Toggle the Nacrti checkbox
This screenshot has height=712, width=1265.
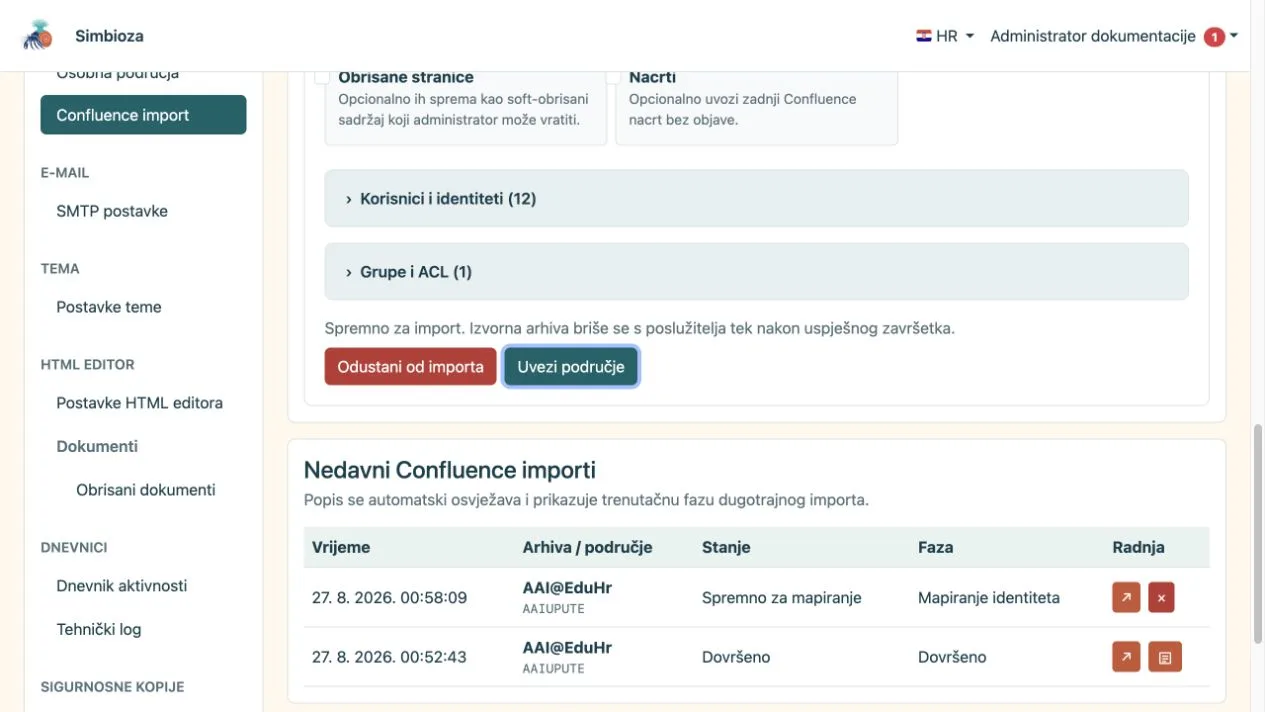pos(613,76)
